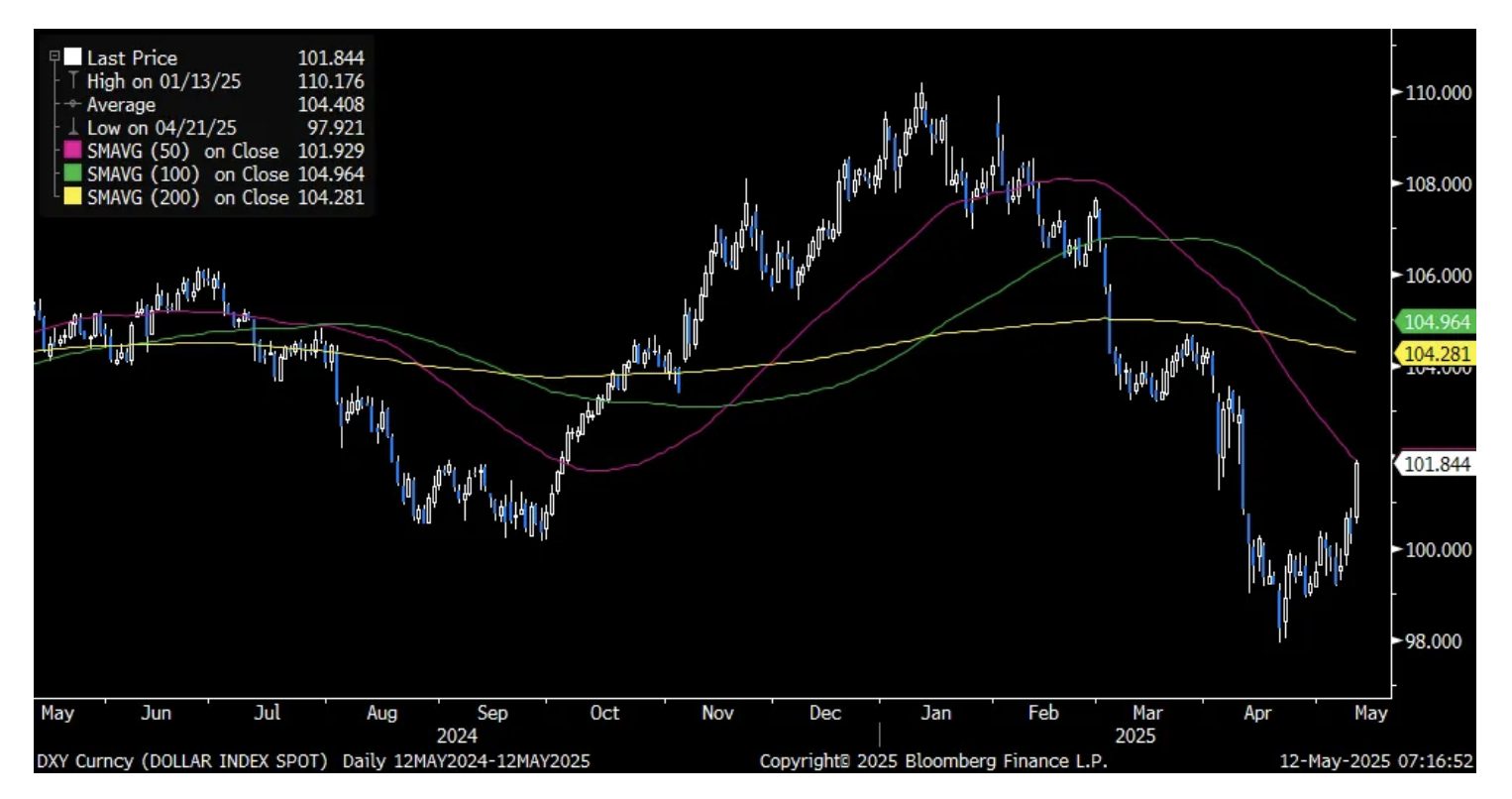Click the Jan label on the time axis
This screenshot has height=799, width=1512.
pyautogui.click(x=935, y=713)
